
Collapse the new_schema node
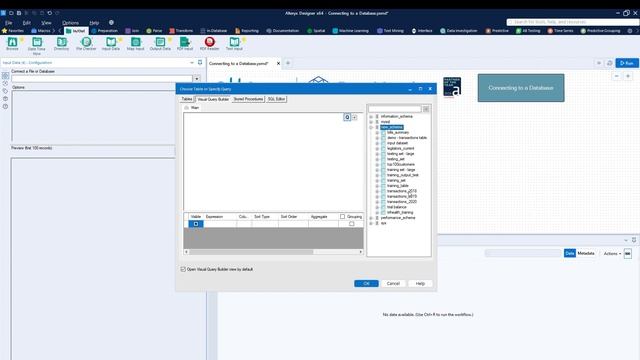tap(371, 127)
